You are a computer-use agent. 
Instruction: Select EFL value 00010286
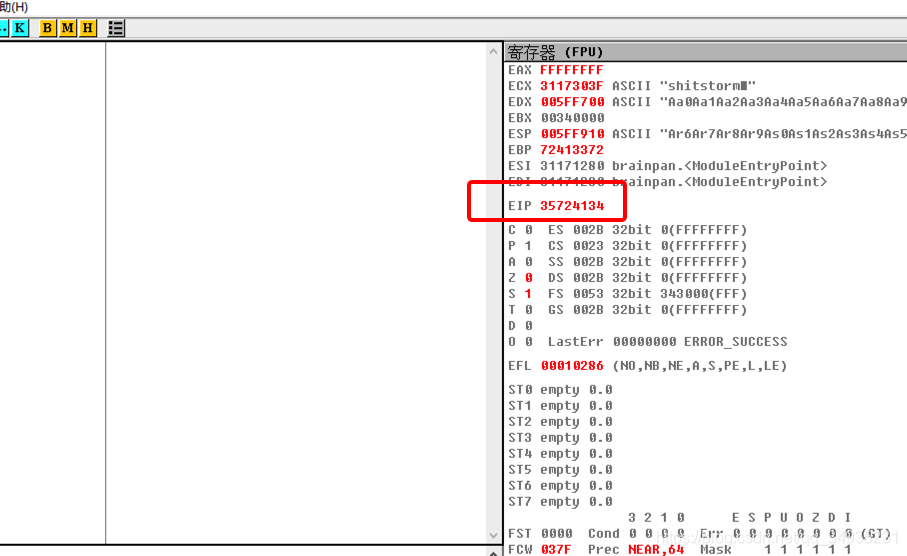click(x=572, y=366)
